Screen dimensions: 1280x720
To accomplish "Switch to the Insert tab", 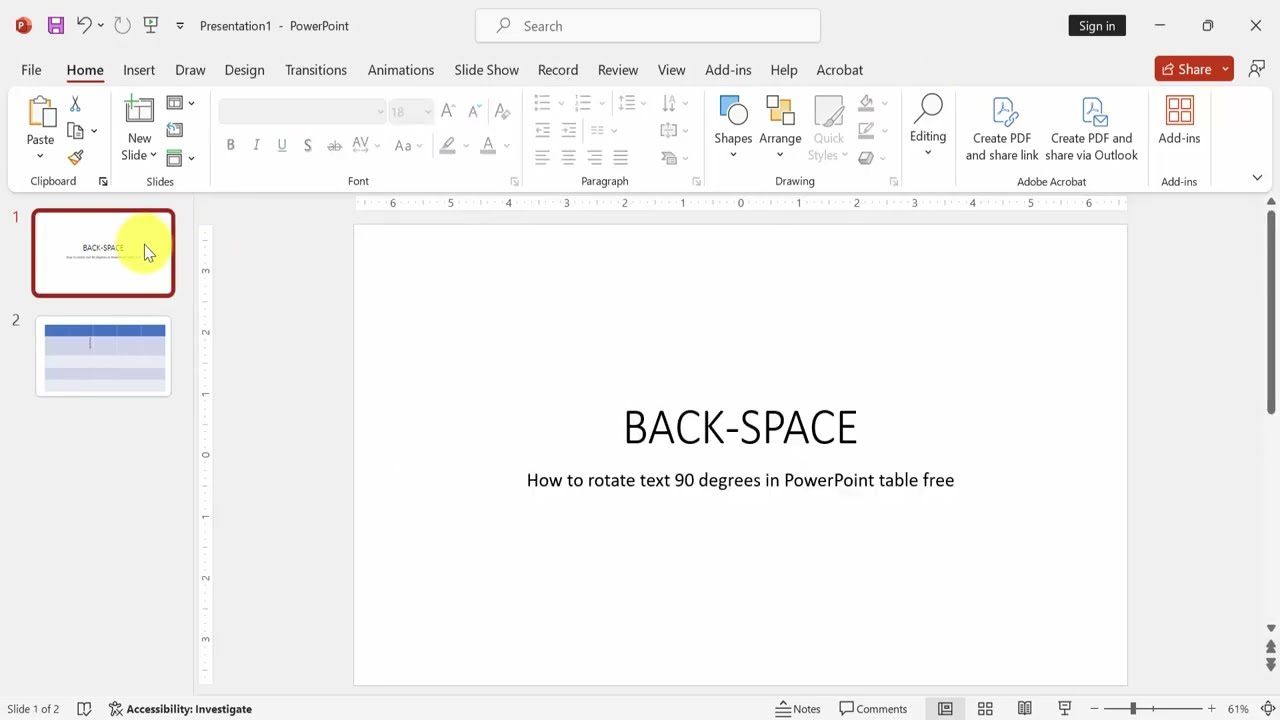I will click(x=139, y=70).
